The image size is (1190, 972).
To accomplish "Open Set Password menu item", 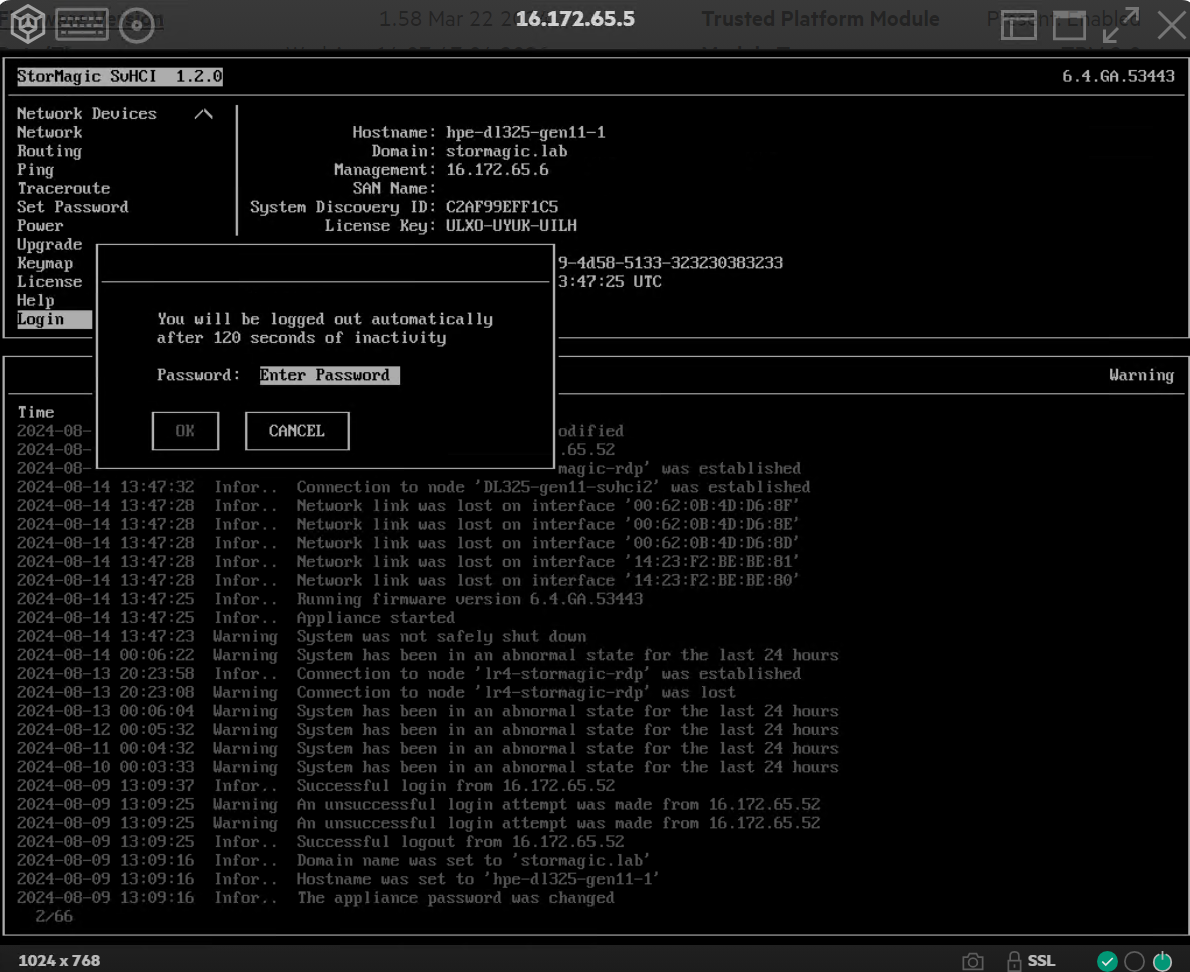I will click(x=73, y=207).
